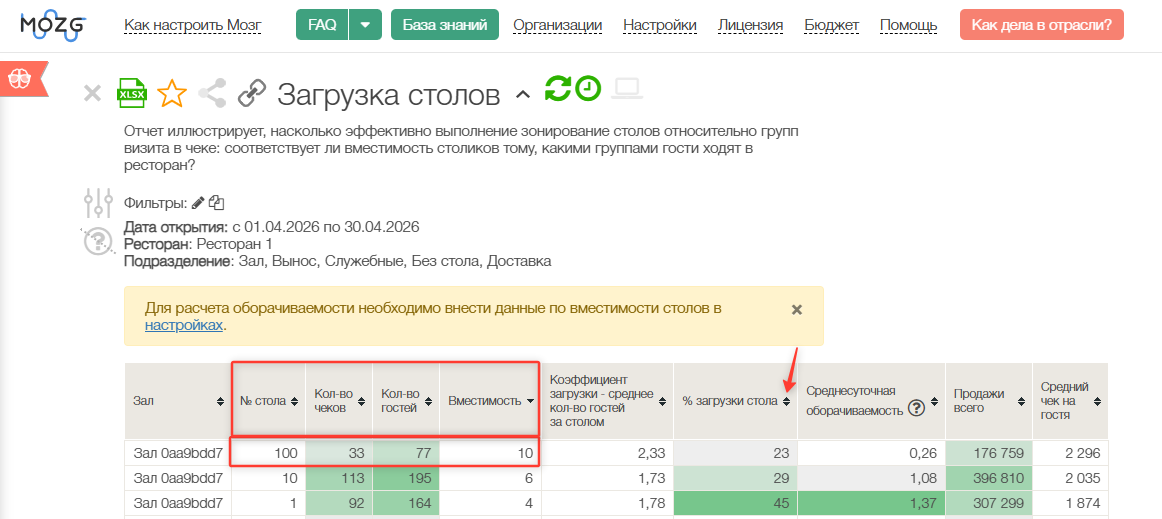Open Лицензия menu item

[x=751, y=25]
